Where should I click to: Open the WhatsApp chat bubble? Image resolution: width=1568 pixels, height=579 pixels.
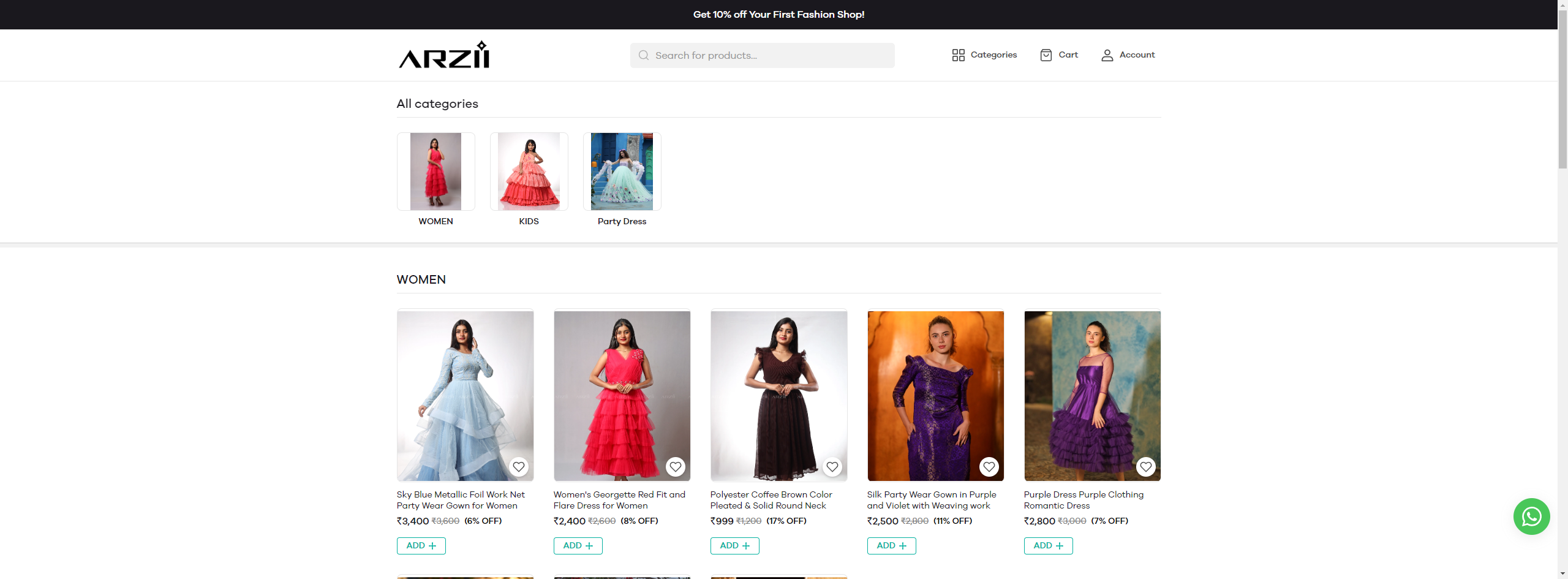[1531, 517]
